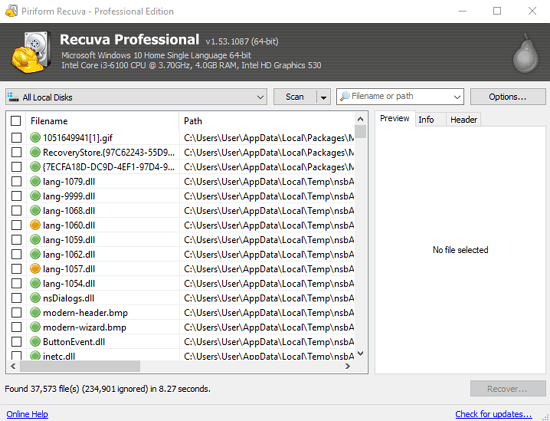
Task: Click the green status icon for modern-header.bmp
Action: (35, 312)
